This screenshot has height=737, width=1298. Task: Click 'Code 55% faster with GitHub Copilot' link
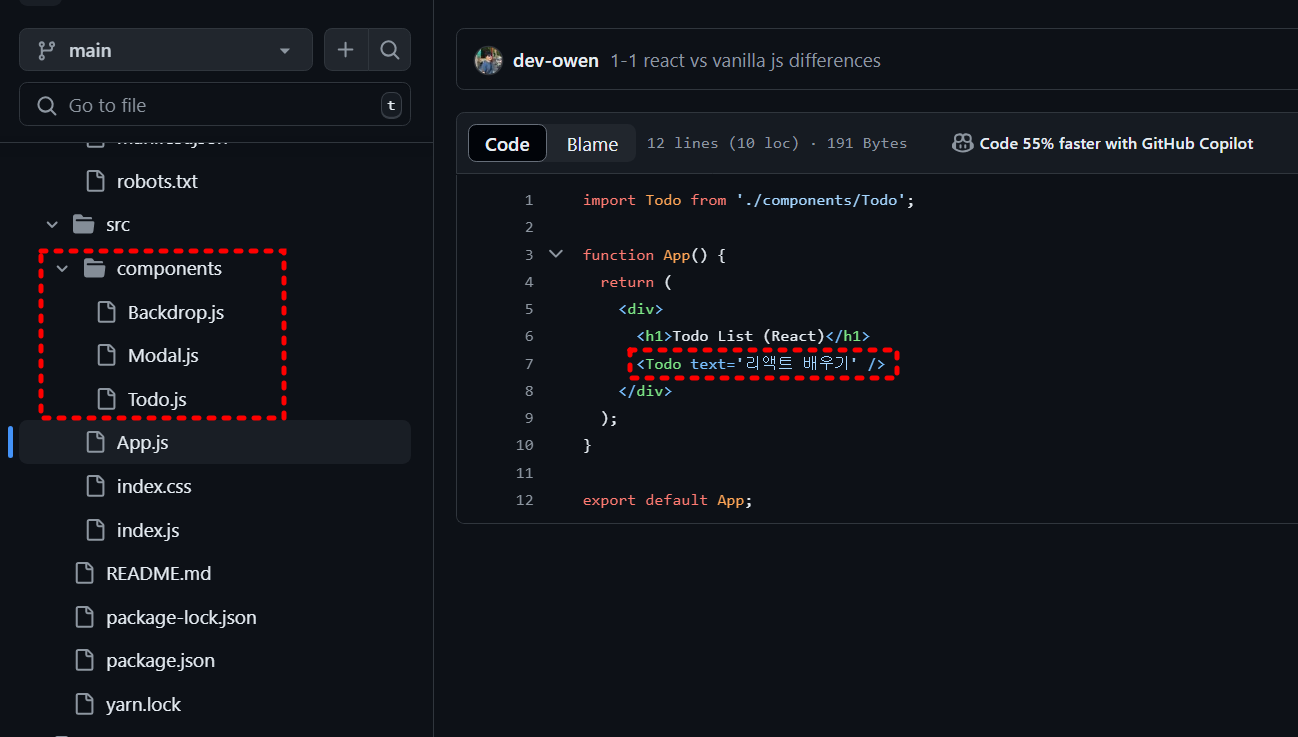(x=1116, y=144)
